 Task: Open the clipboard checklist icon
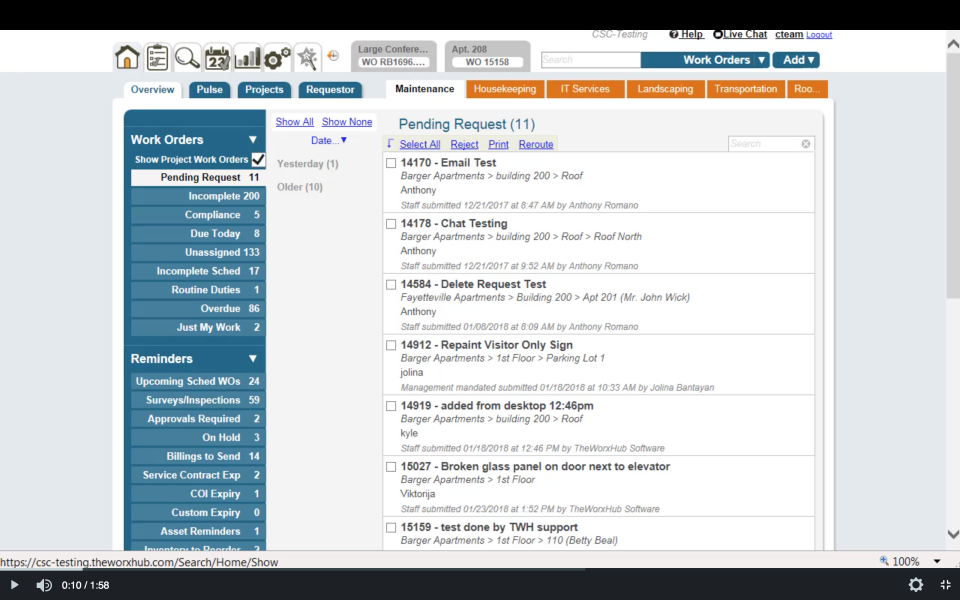click(157, 58)
